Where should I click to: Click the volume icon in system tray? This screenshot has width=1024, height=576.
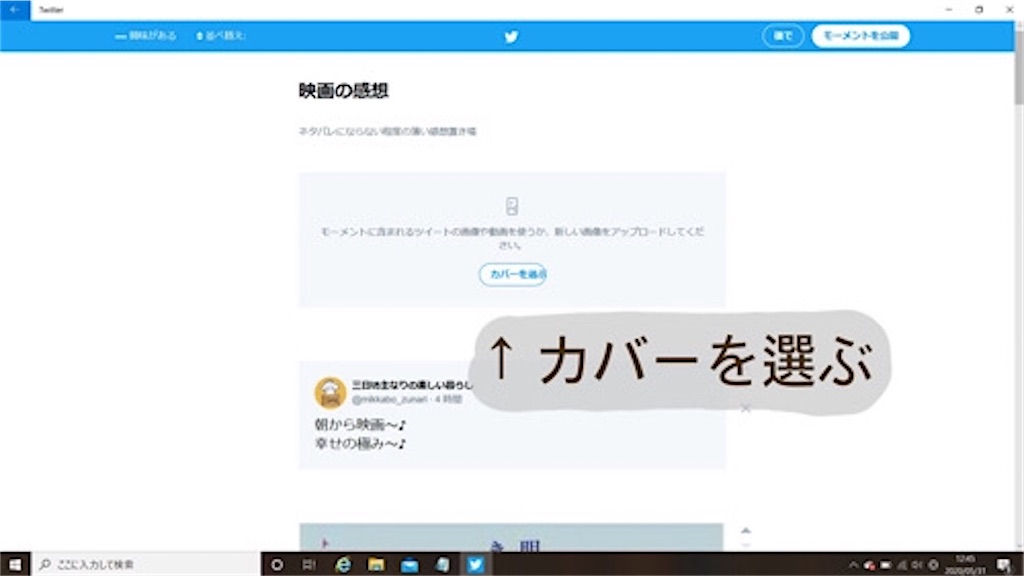(x=917, y=565)
